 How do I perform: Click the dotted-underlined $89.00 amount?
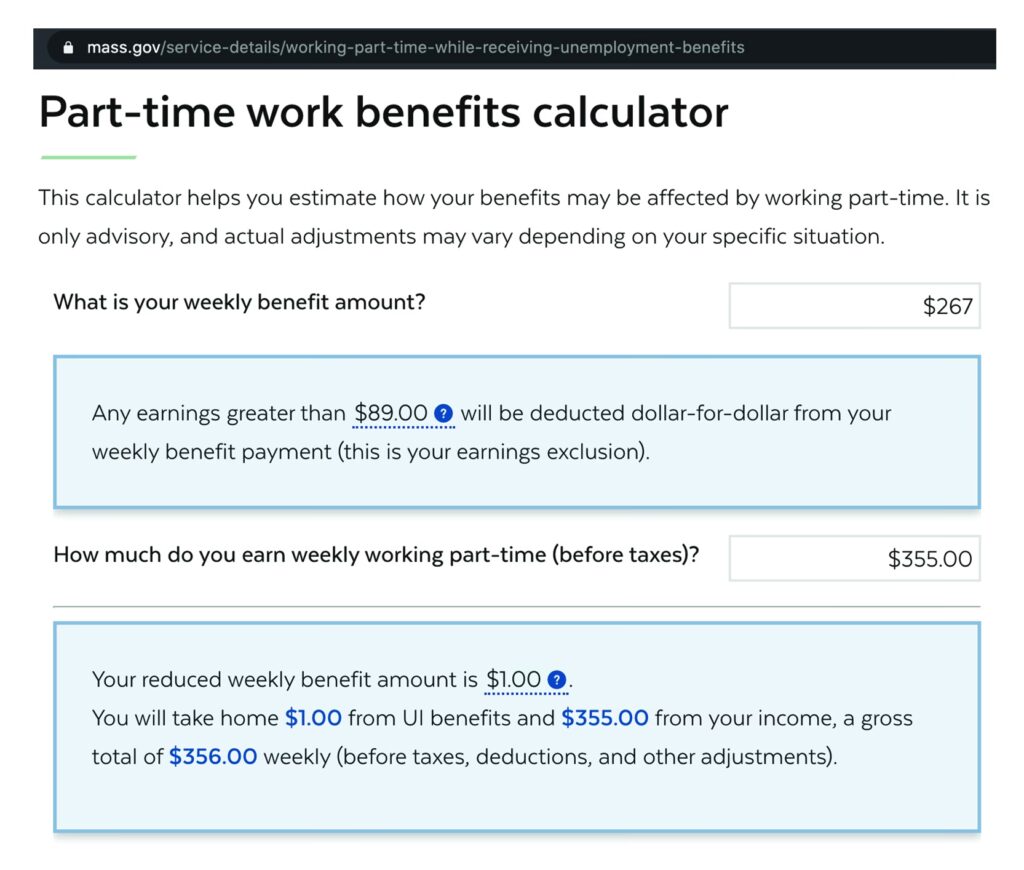click(391, 413)
